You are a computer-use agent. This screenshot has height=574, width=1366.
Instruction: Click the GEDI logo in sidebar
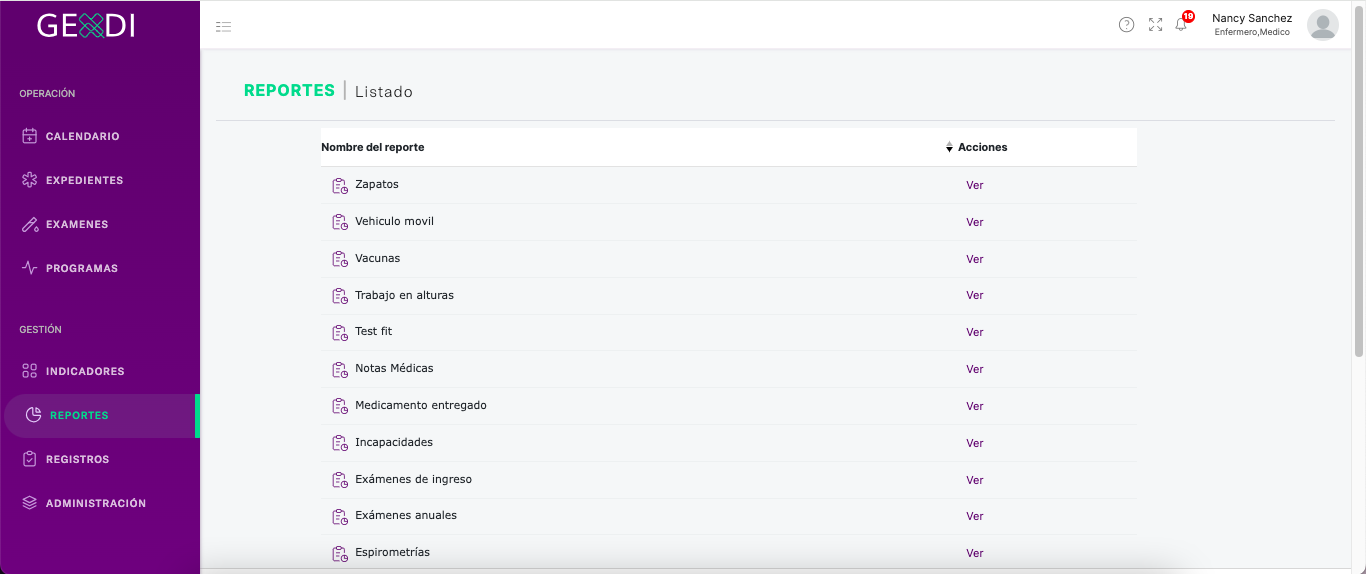point(86,25)
